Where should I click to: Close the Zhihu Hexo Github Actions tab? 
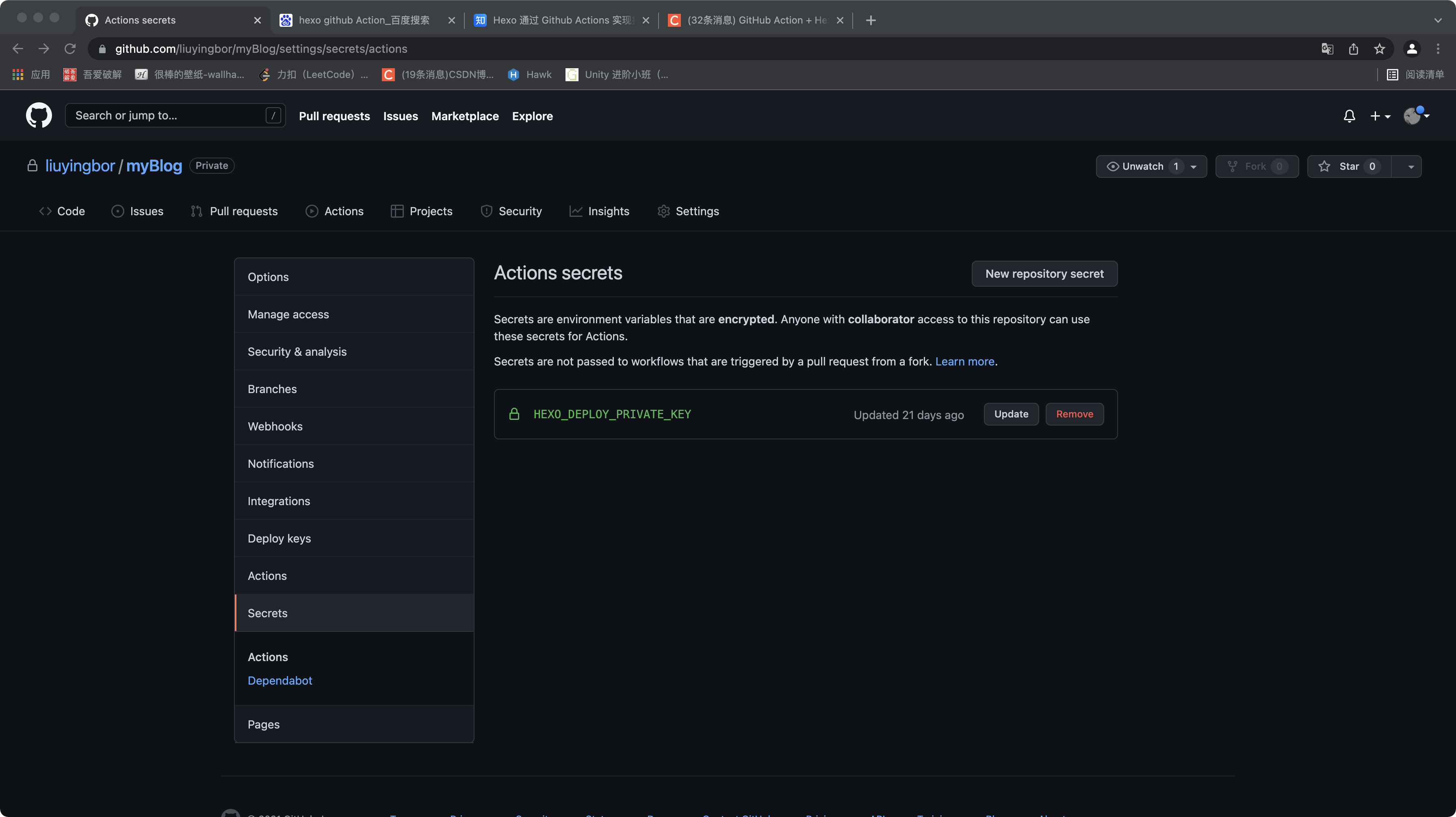click(x=646, y=20)
